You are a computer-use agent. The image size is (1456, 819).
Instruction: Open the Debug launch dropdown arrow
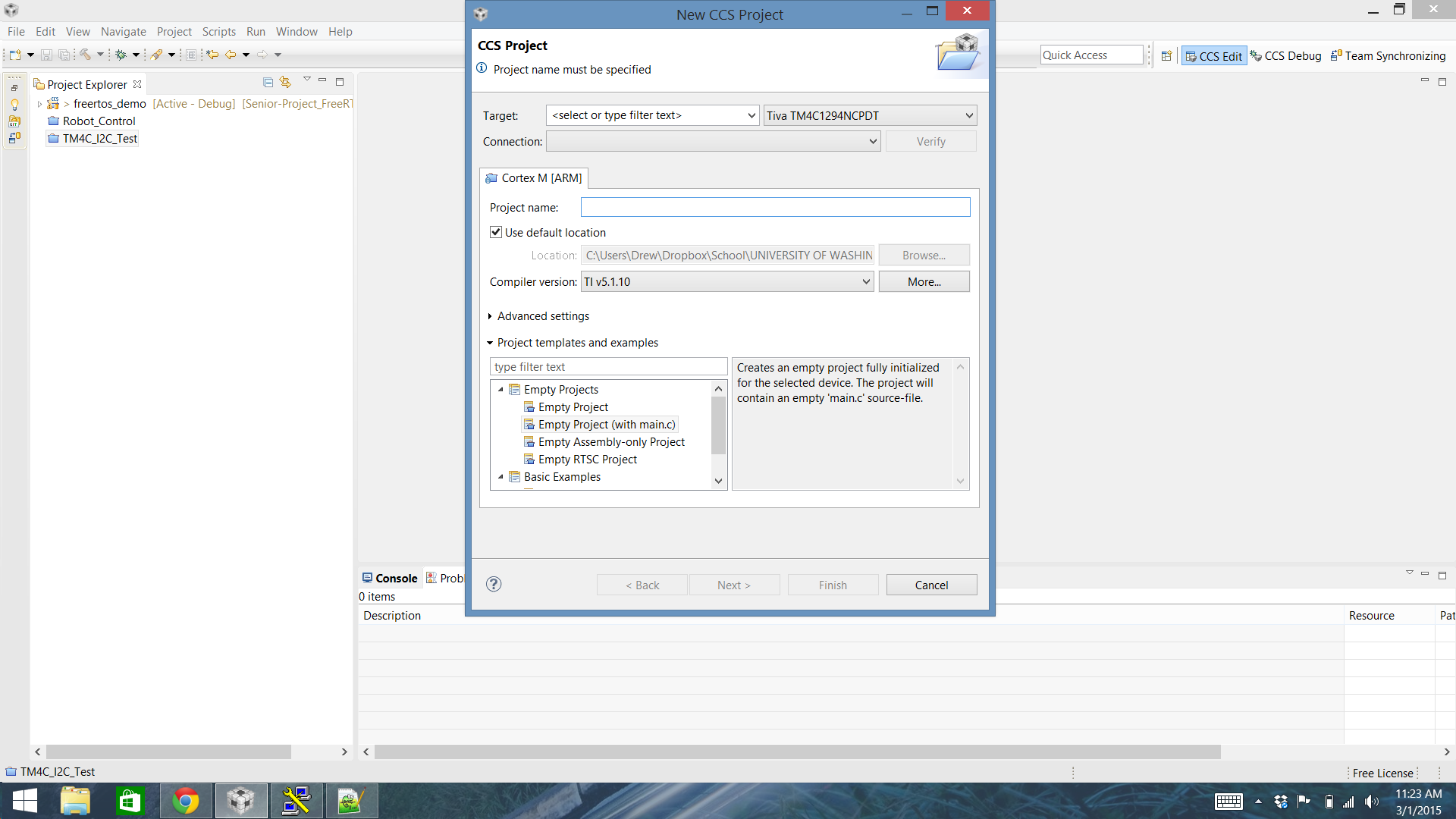(x=136, y=55)
